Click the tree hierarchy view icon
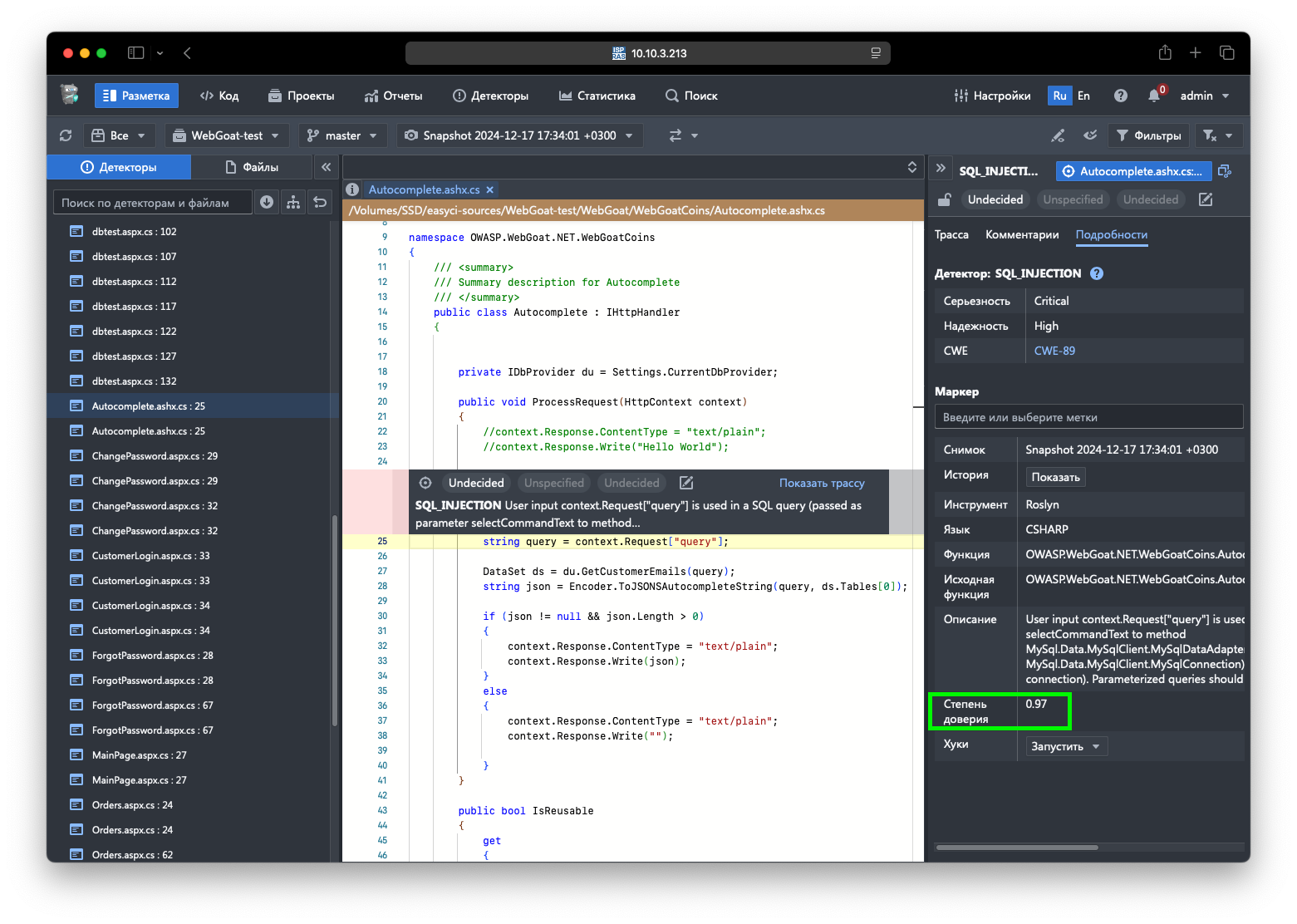Image resolution: width=1297 pixels, height=924 pixels. tap(293, 202)
